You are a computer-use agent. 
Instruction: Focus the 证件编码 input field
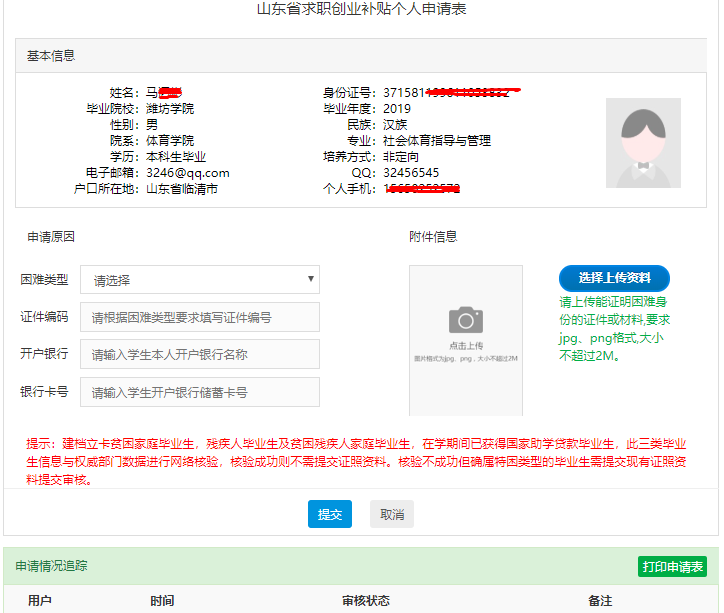[200, 317]
